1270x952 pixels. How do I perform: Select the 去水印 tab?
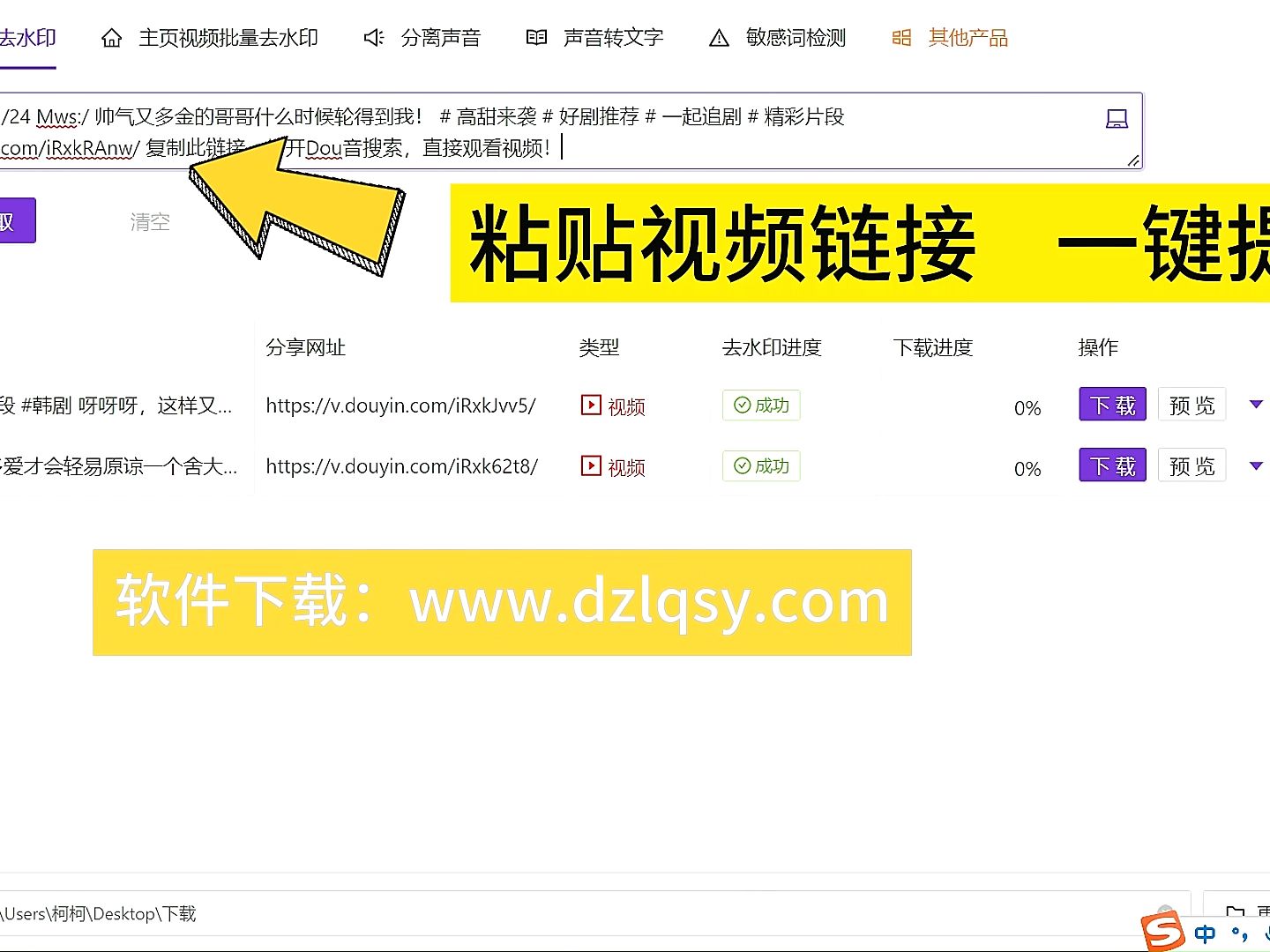27,38
